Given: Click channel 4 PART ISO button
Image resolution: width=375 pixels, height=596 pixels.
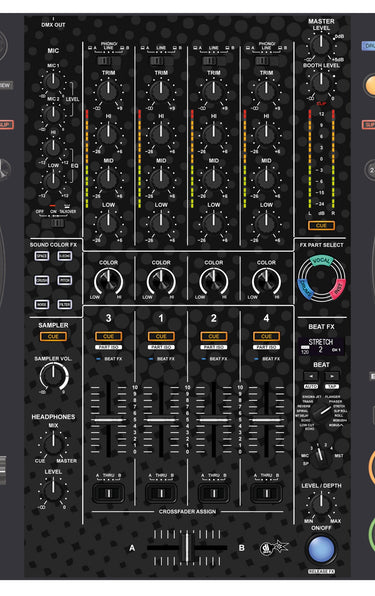Looking at the screenshot, I should coord(266,347).
